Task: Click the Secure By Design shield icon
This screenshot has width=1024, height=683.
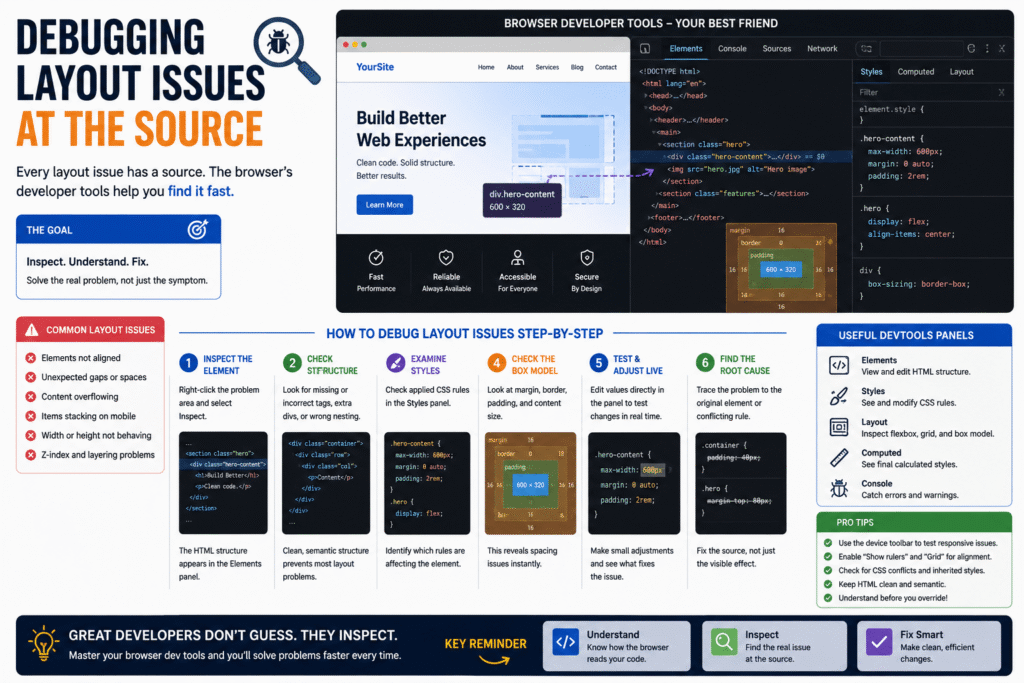Action: (586, 257)
